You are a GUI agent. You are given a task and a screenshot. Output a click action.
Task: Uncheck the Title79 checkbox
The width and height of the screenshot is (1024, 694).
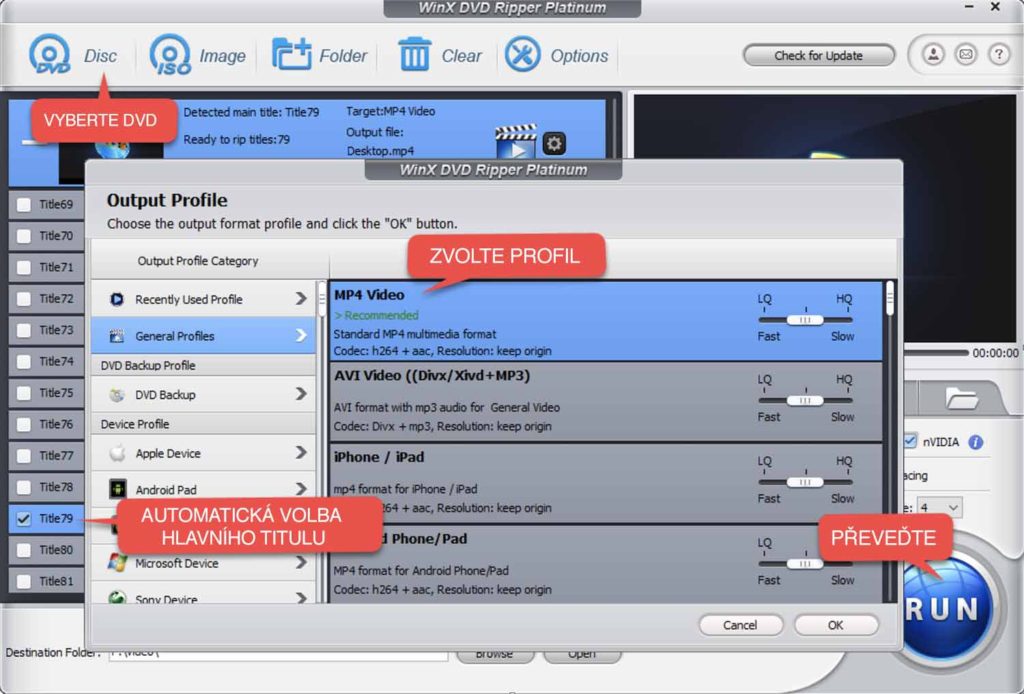pos(24,518)
